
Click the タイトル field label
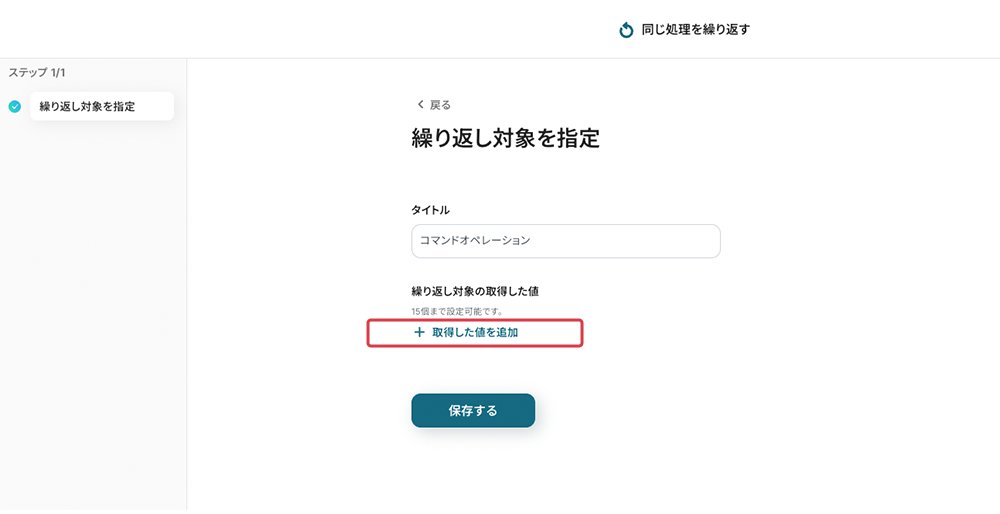[430, 210]
